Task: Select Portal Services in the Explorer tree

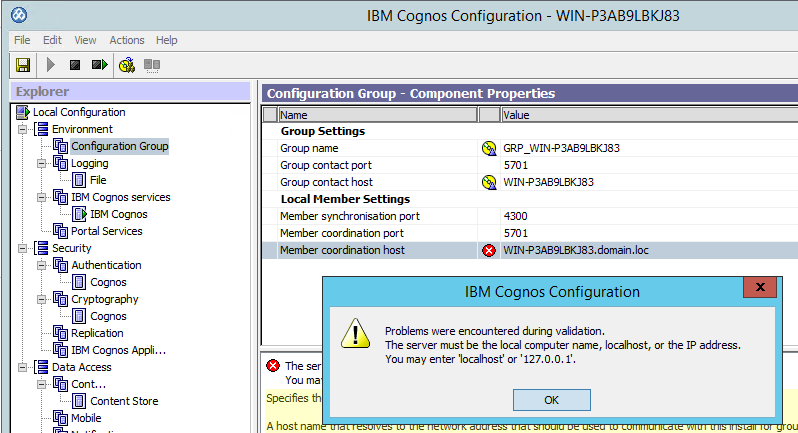Action: [x=106, y=231]
